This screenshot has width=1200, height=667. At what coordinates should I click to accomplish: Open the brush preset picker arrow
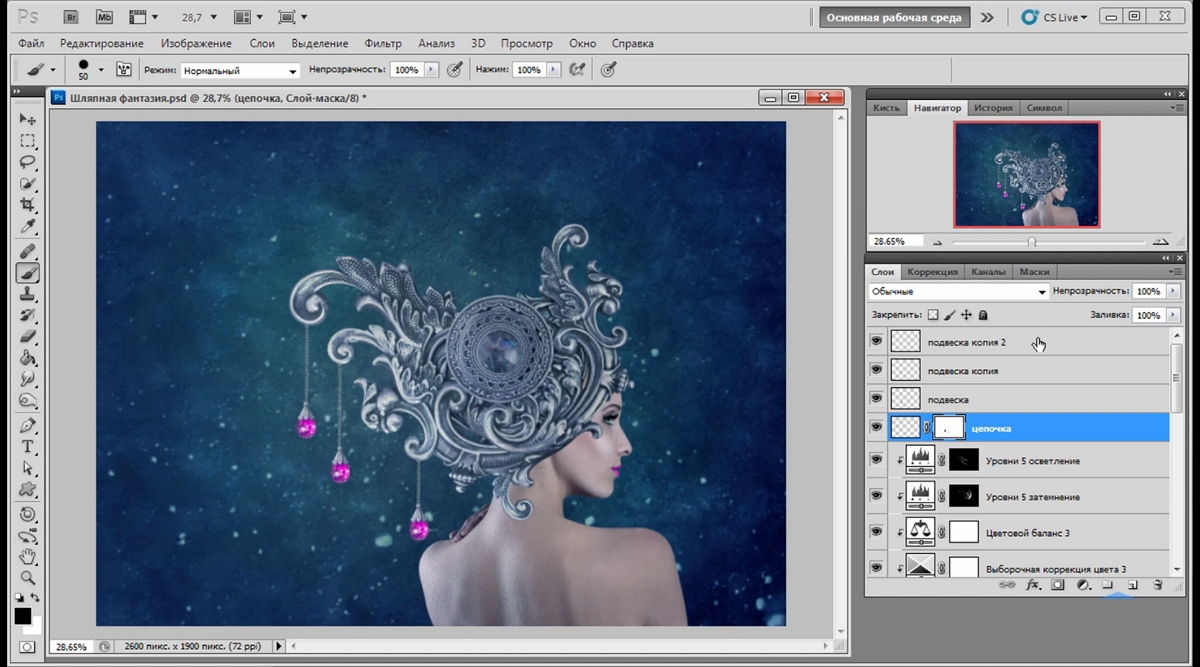click(x=101, y=70)
